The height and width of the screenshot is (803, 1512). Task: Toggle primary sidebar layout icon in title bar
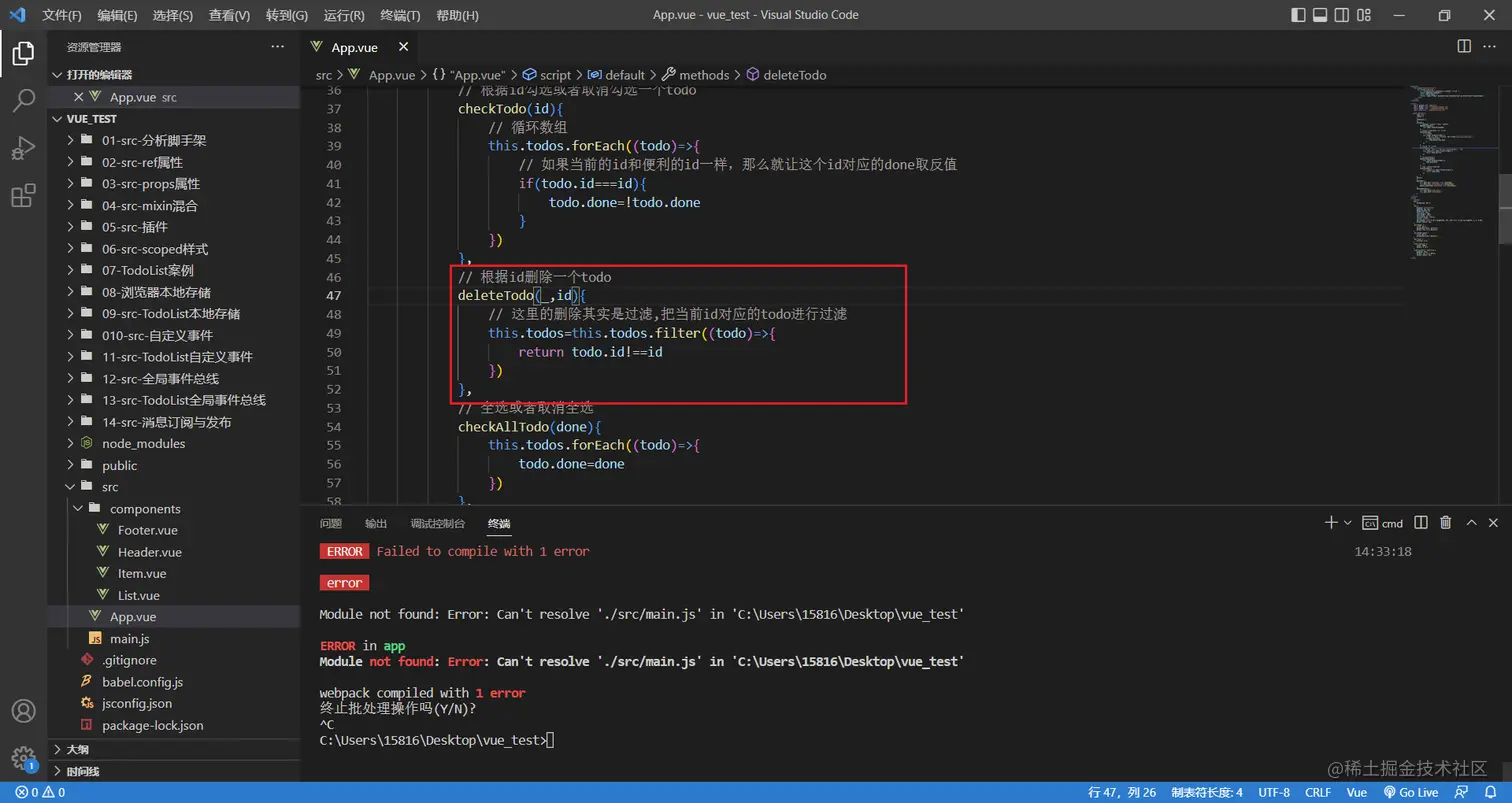1299,15
